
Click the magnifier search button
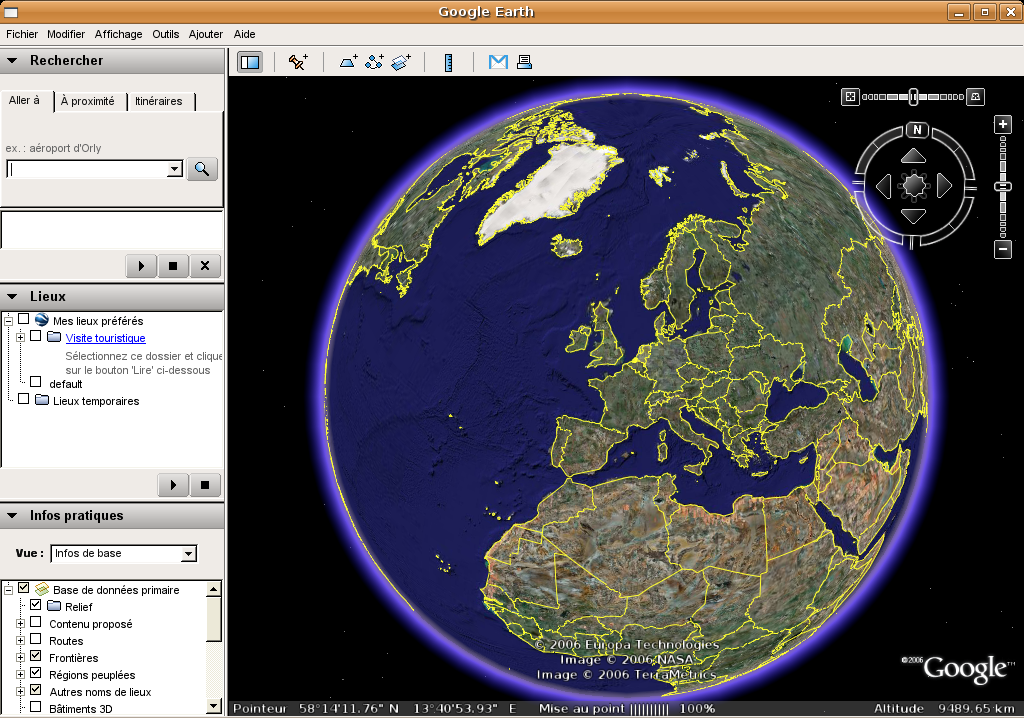202,169
